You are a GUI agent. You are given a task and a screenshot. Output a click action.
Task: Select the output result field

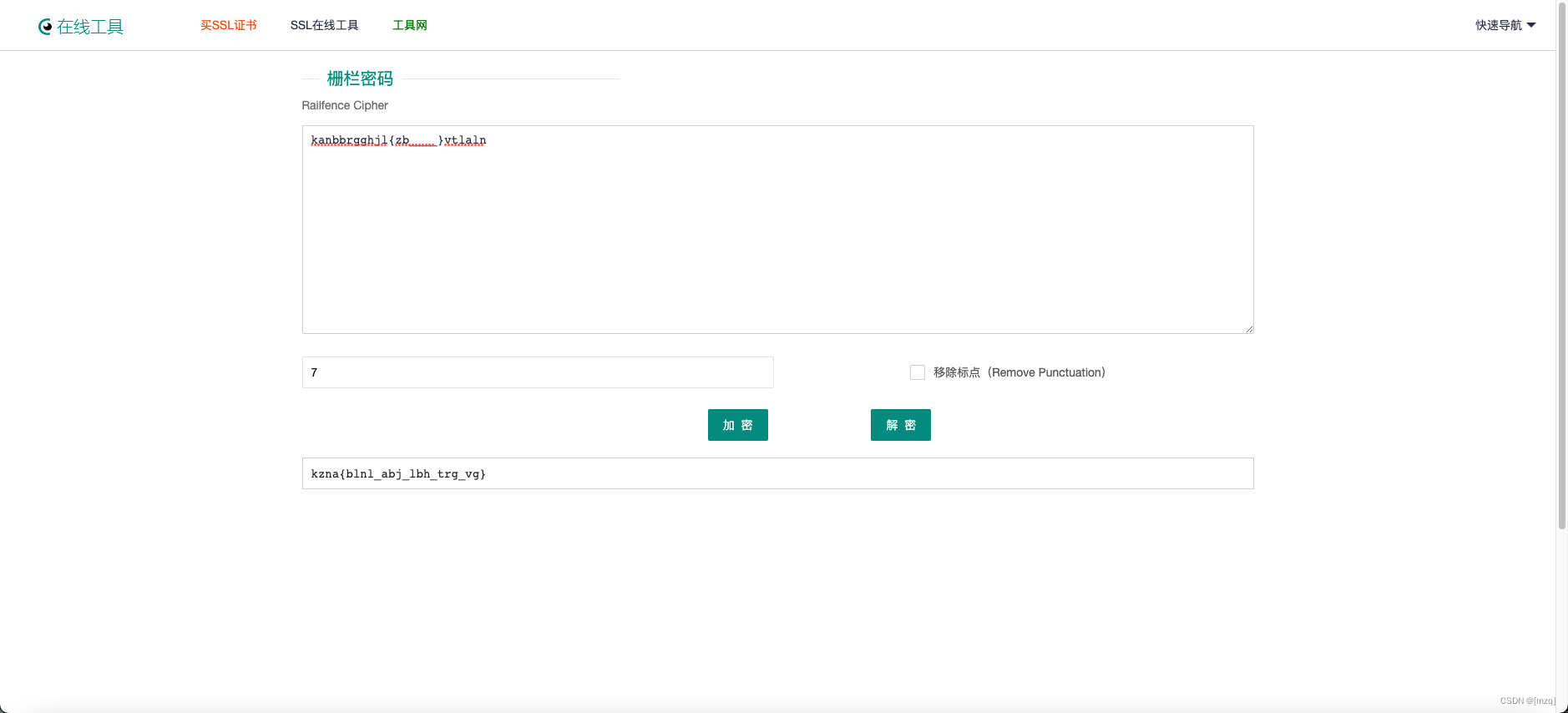click(778, 473)
